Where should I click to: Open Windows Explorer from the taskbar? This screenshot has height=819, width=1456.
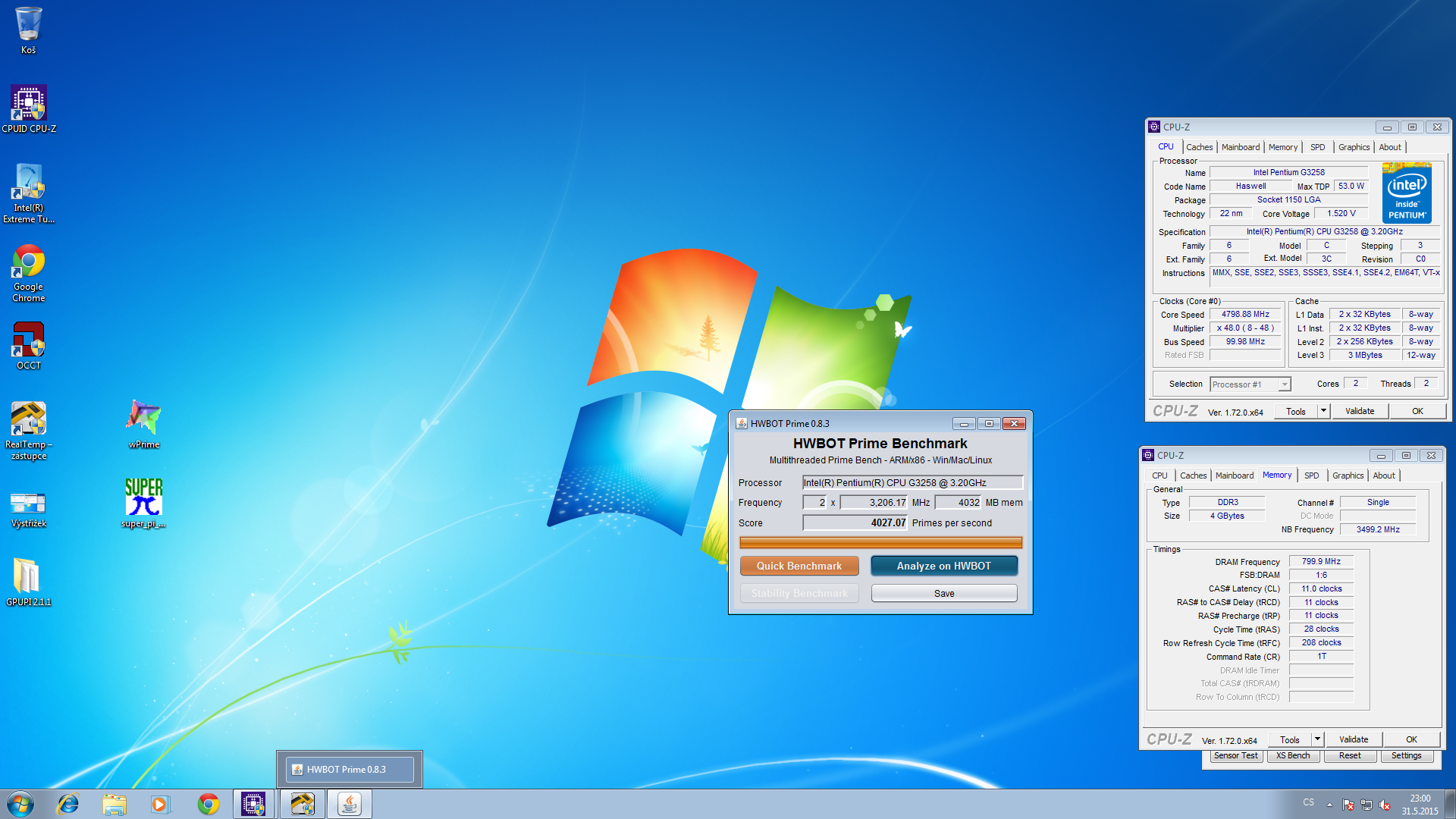click(115, 804)
